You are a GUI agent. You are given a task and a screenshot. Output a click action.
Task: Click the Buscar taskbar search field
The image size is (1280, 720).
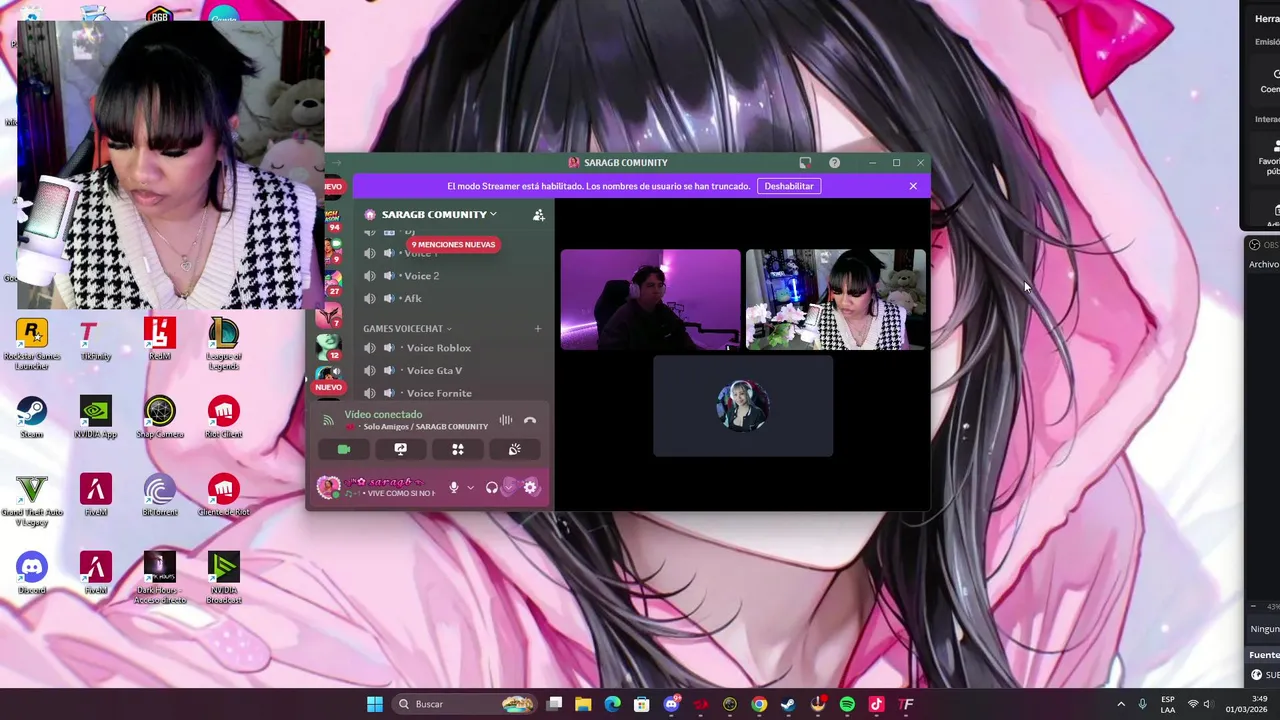click(x=464, y=704)
